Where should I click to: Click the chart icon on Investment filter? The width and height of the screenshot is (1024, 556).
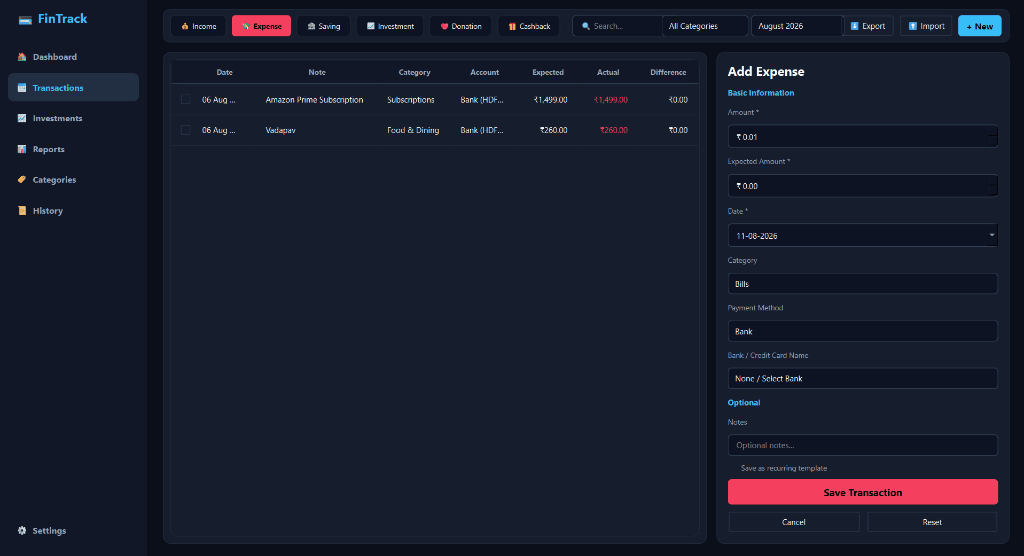tap(370, 26)
